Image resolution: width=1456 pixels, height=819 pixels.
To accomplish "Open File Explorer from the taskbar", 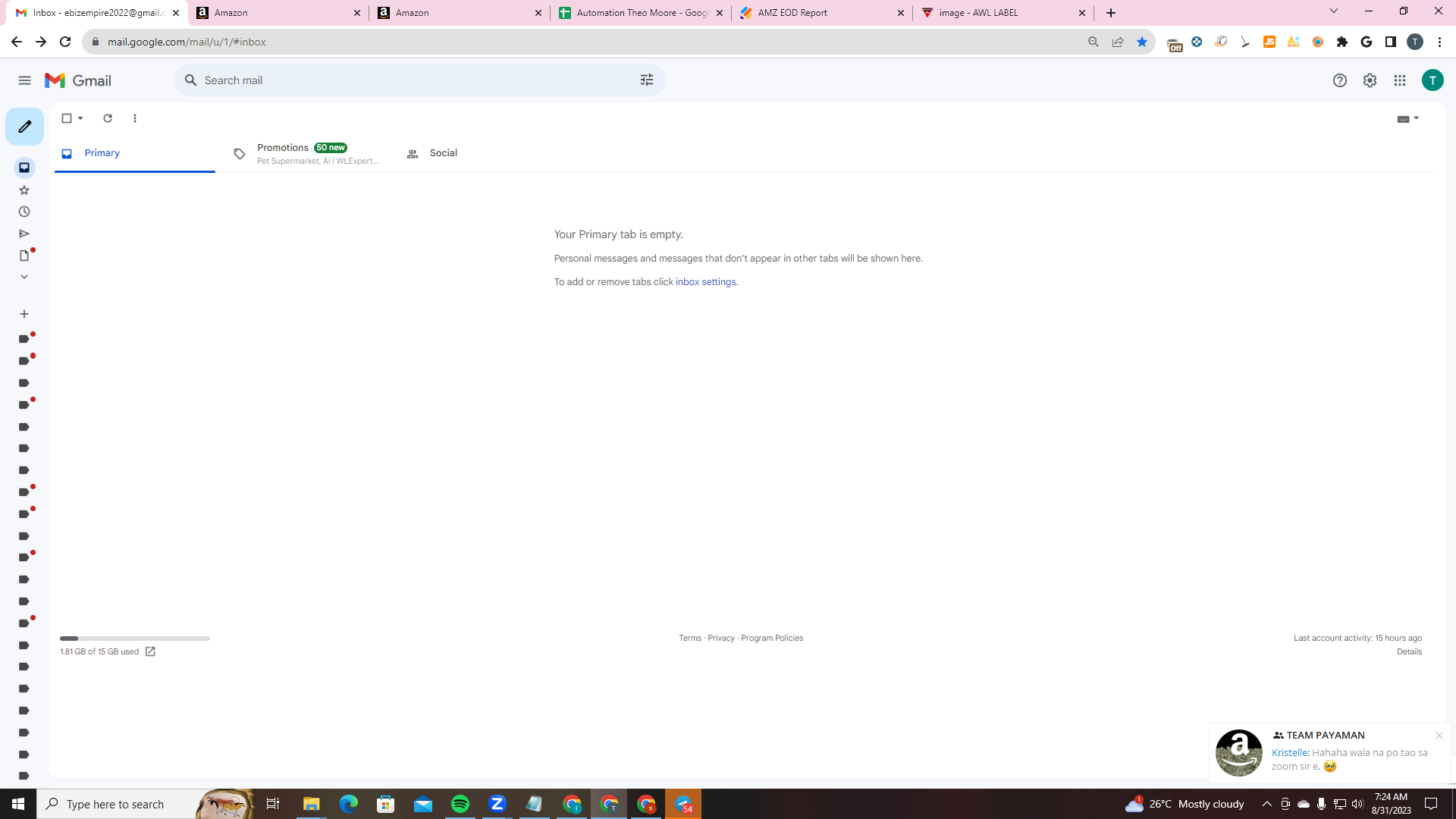I will coord(312,804).
